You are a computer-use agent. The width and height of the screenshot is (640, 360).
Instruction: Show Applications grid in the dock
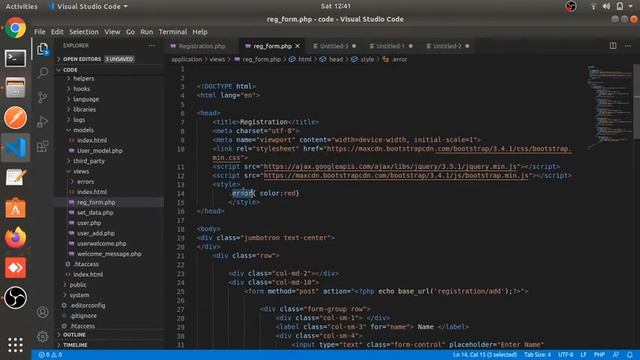[16, 345]
